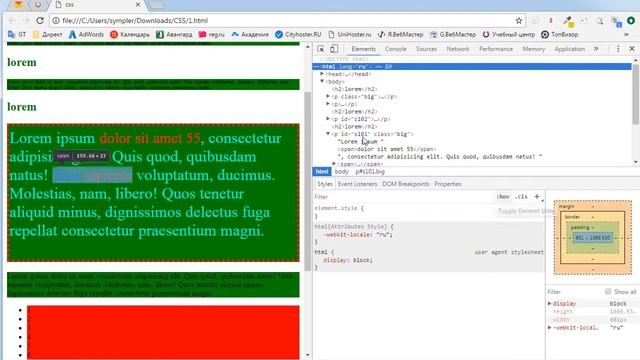
Task: Switch to the Console tab
Action: [396, 49]
